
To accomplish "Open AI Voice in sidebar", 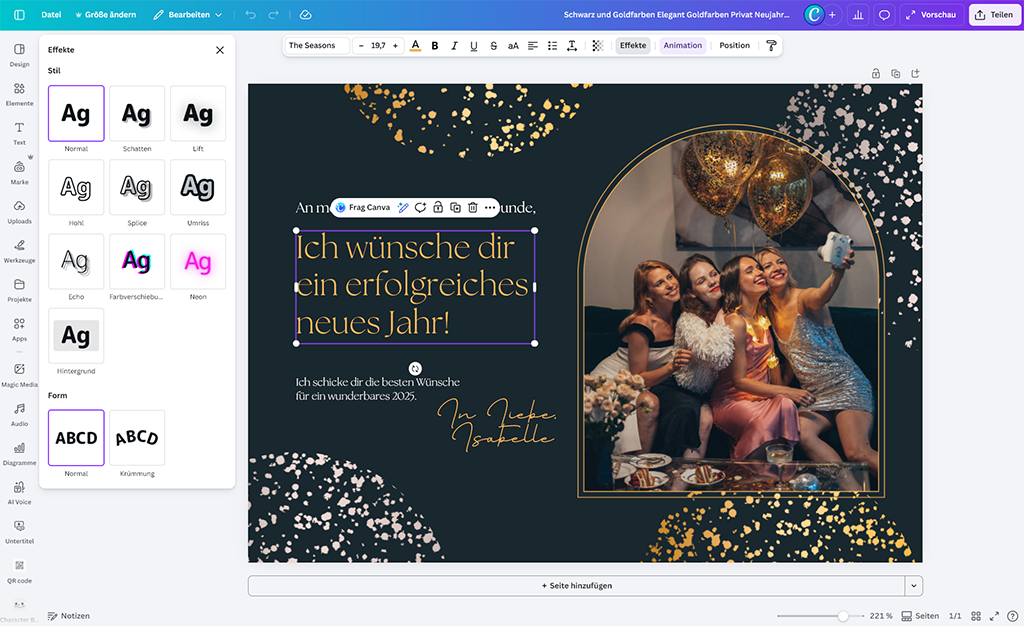I will (20, 492).
